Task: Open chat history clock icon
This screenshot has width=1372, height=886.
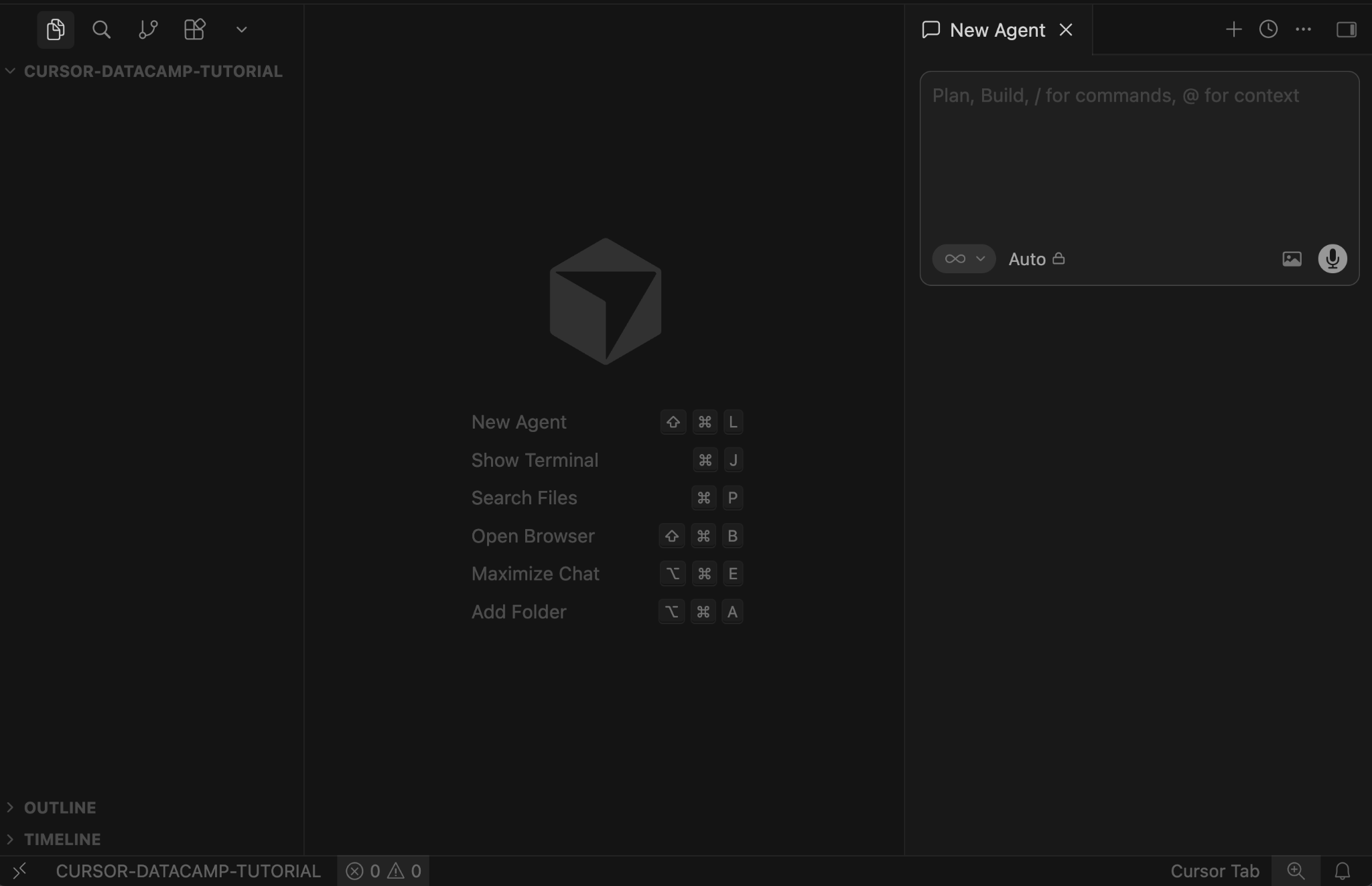Action: (x=1268, y=29)
